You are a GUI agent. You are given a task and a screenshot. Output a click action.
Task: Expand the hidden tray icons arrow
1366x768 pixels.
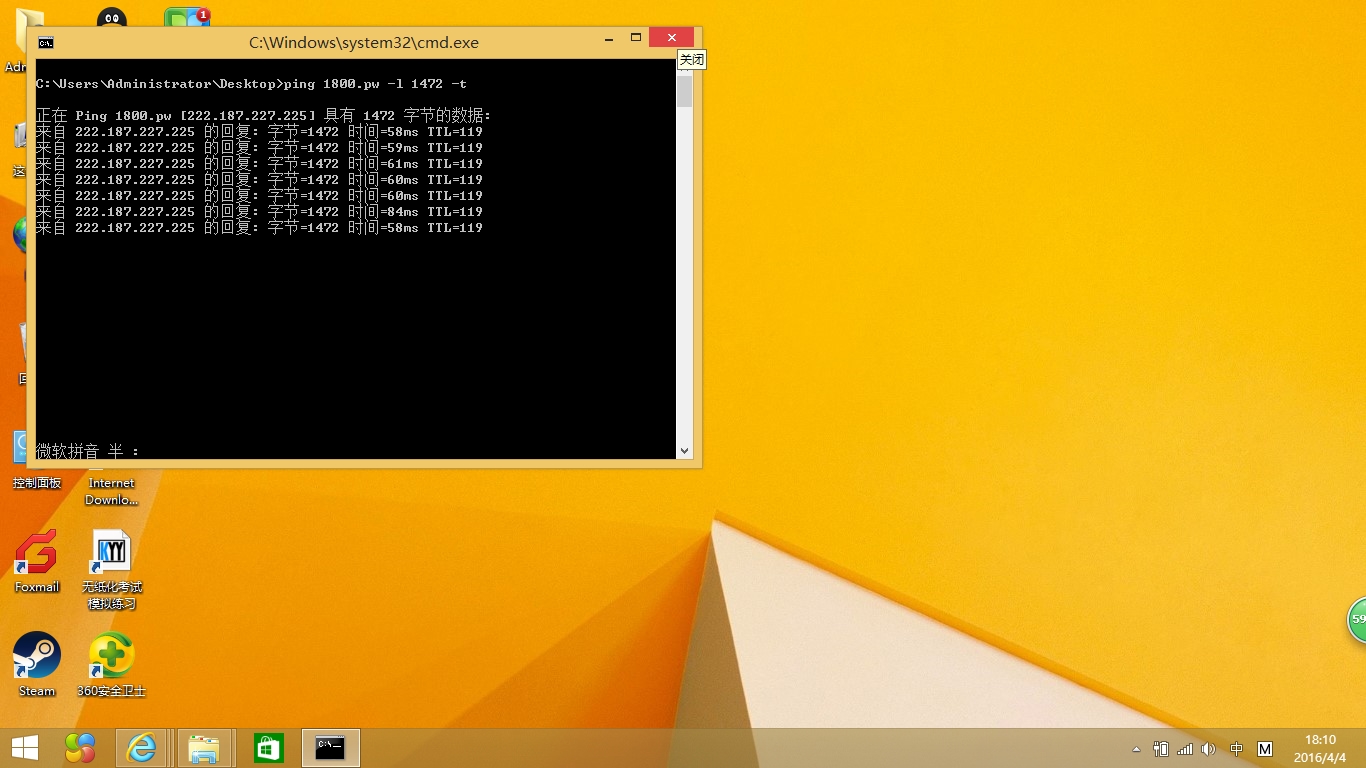(x=1136, y=749)
